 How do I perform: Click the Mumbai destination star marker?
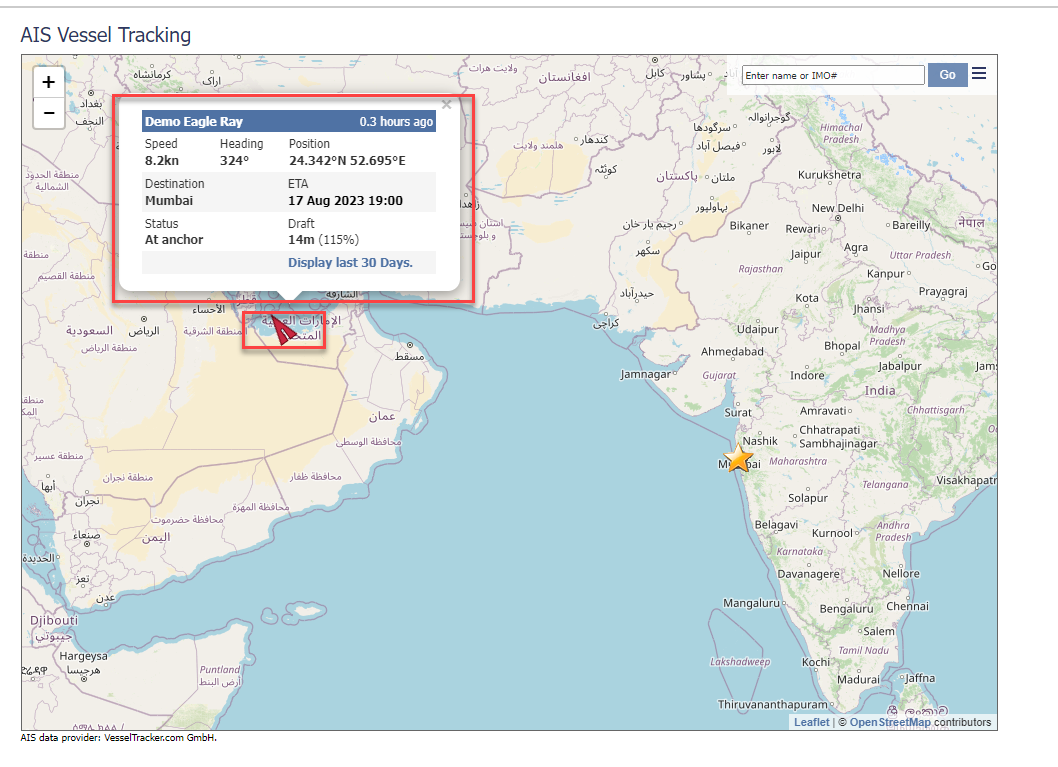739,458
